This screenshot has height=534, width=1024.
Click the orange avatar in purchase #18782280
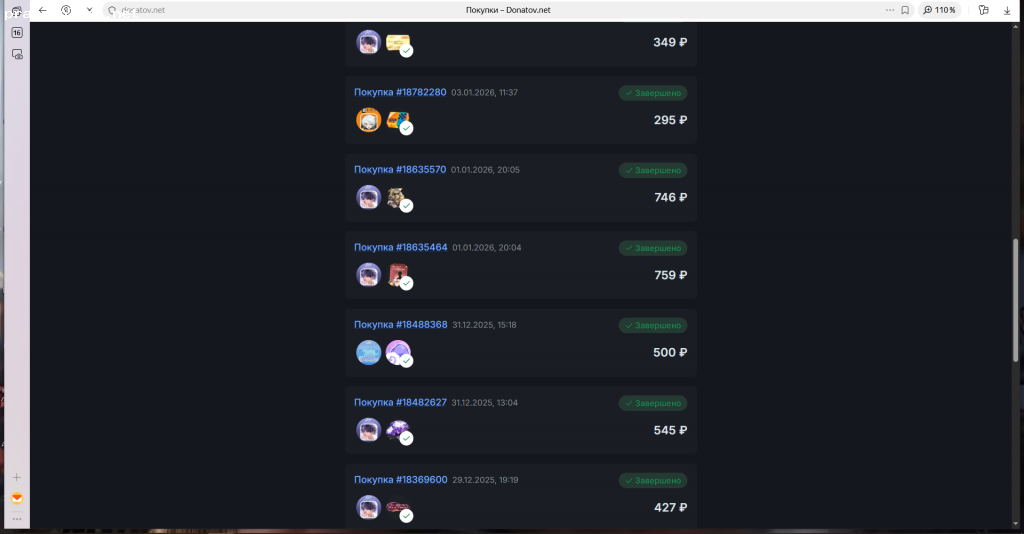(368, 120)
